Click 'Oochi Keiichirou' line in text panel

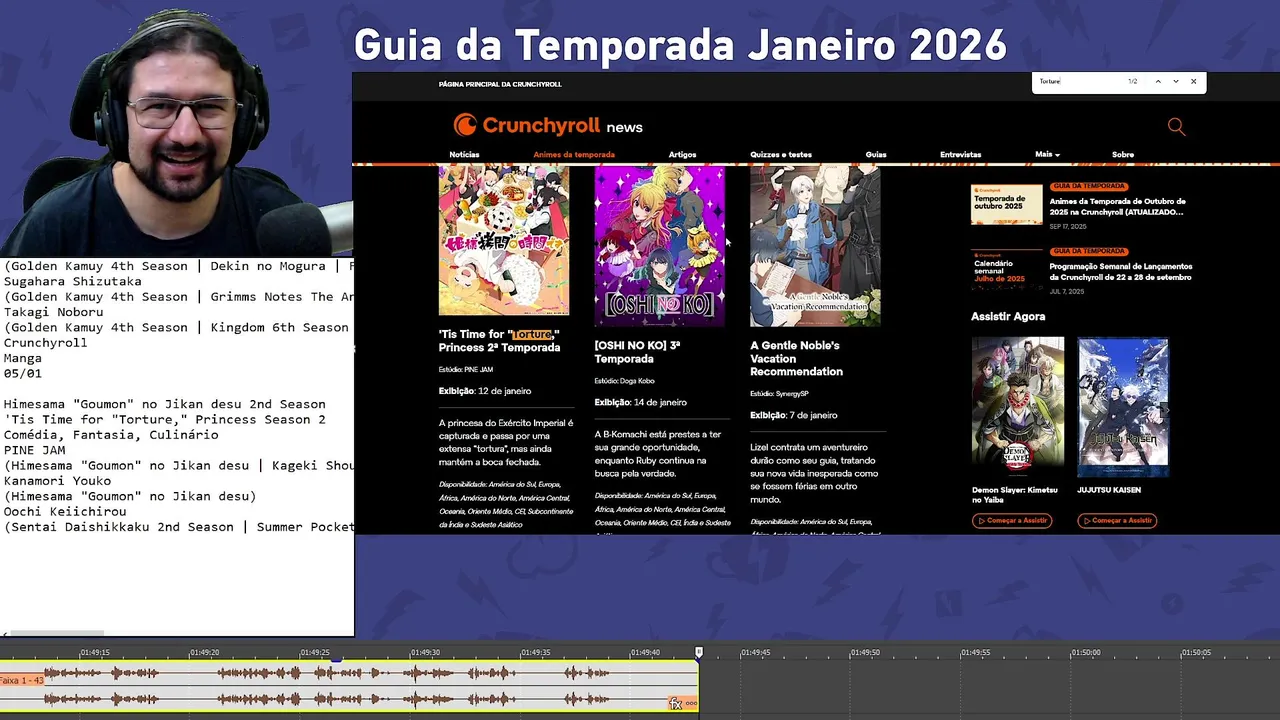pyautogui.click(x=65, y=512)
